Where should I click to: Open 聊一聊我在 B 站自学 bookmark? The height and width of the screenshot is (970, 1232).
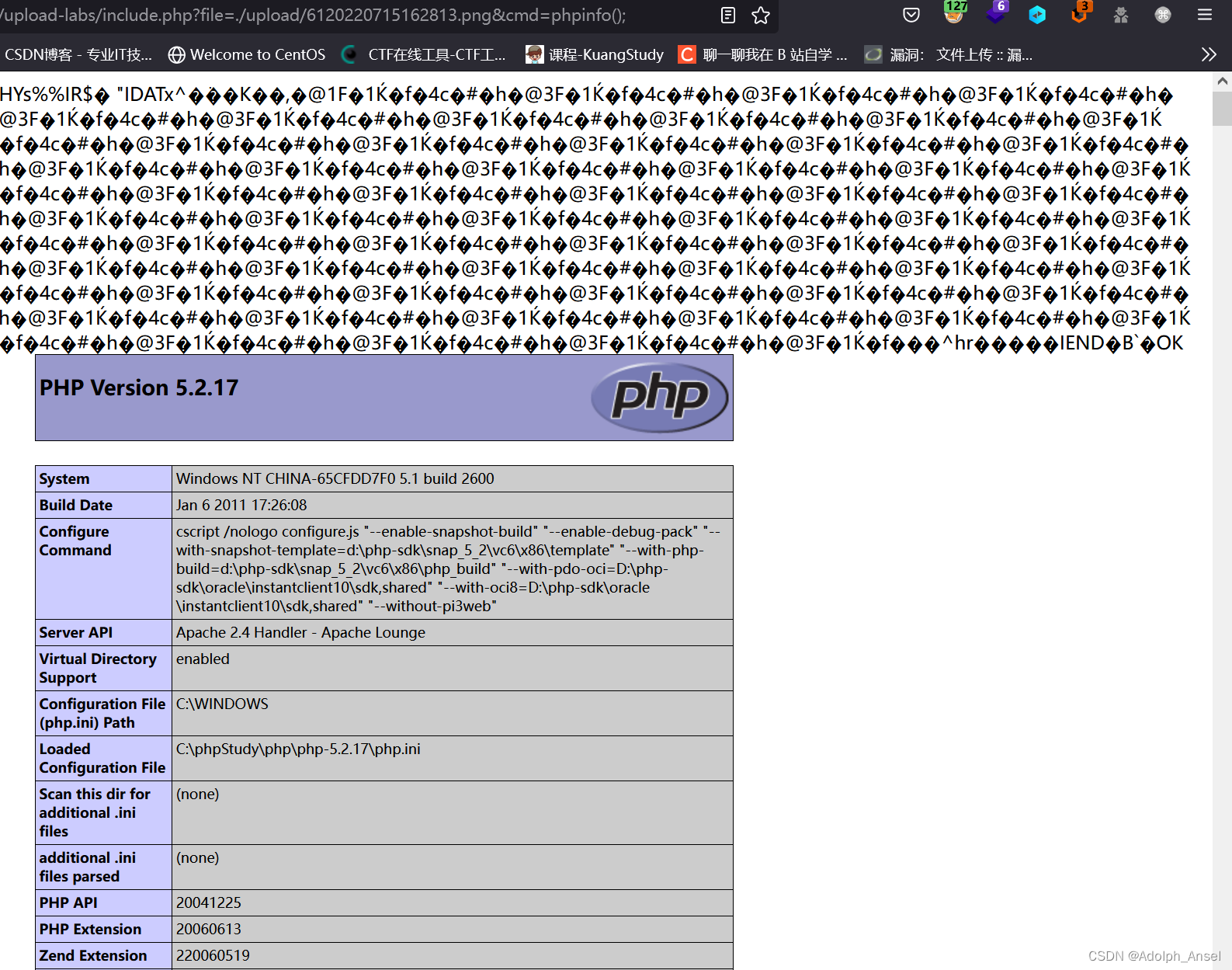coord(763,54)
